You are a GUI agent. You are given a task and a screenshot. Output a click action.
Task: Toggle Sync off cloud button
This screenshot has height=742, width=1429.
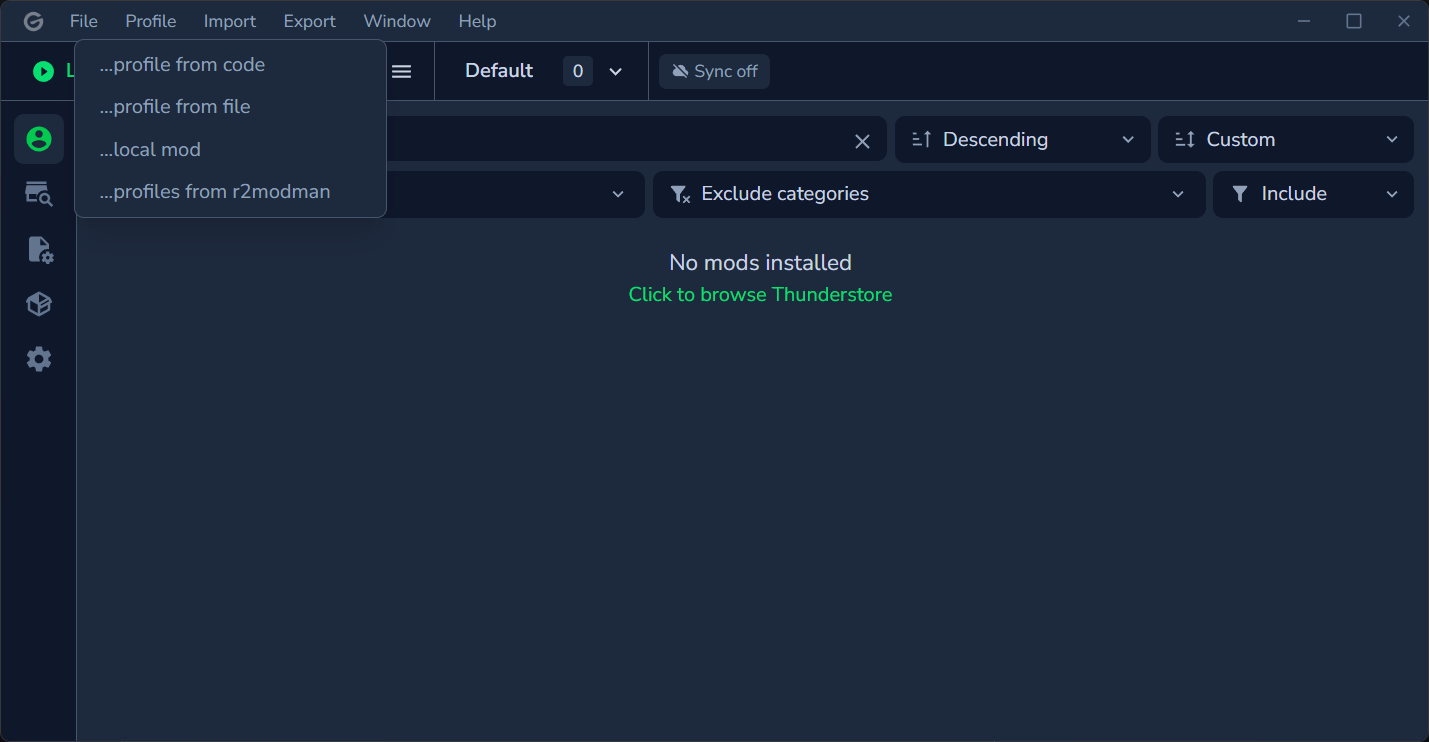714,71
